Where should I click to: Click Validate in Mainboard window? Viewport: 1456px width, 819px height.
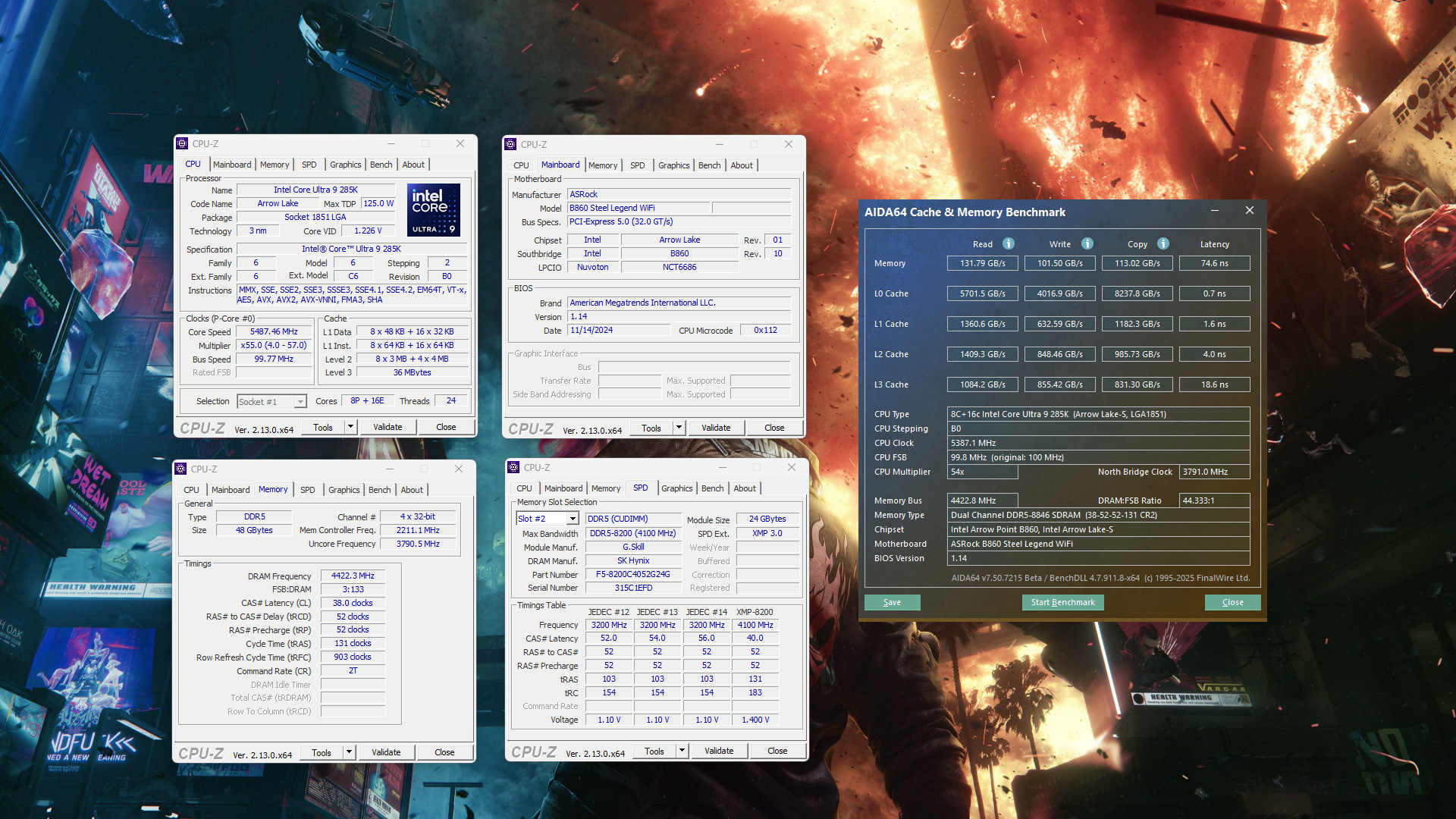click(x=716, y=428)
